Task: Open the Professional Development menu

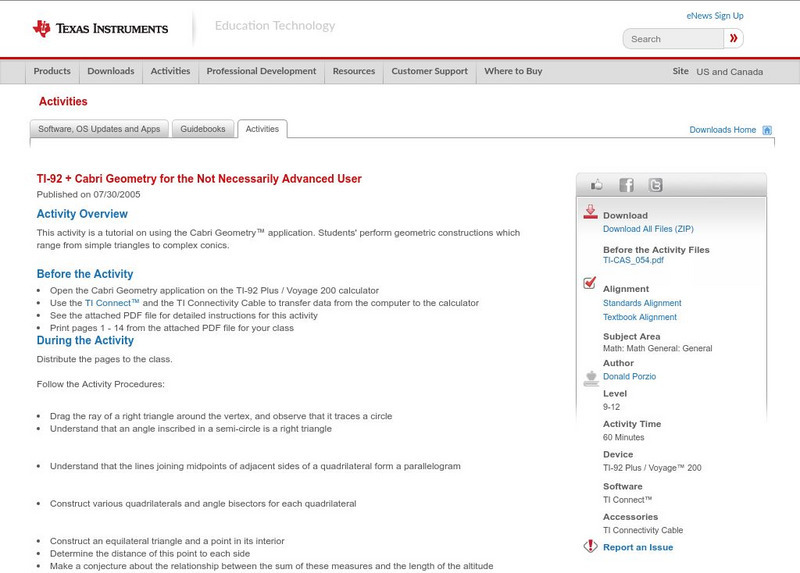Action: [261, 72]
